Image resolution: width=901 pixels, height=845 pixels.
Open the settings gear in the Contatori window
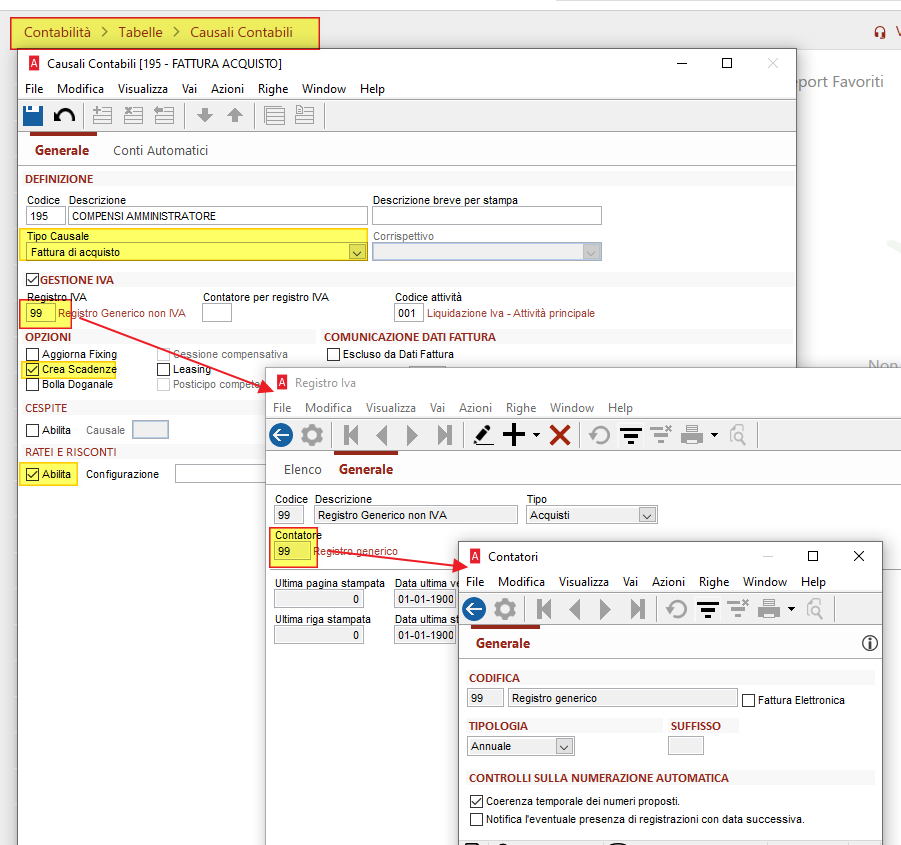[x=505, y=609]
